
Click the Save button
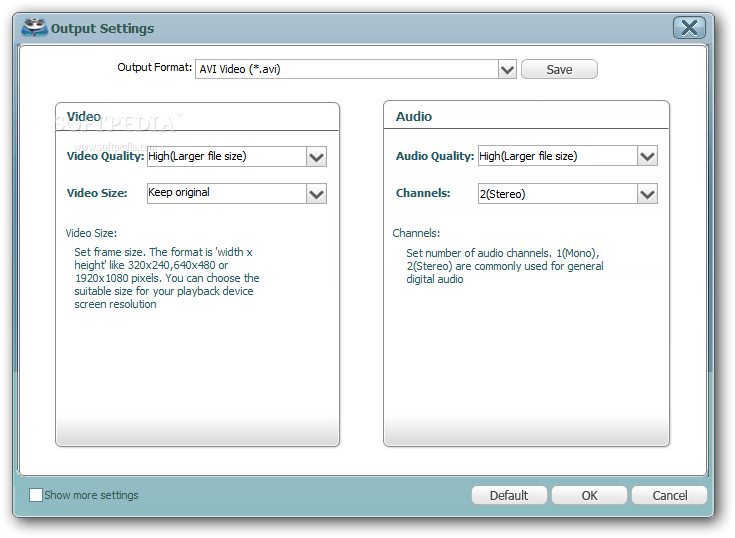(559, 69)
